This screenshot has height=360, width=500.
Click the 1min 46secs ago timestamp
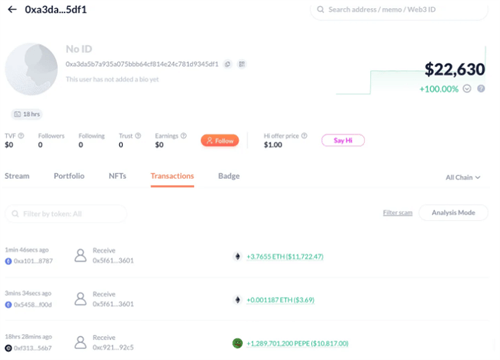click(x=27, y=250)
